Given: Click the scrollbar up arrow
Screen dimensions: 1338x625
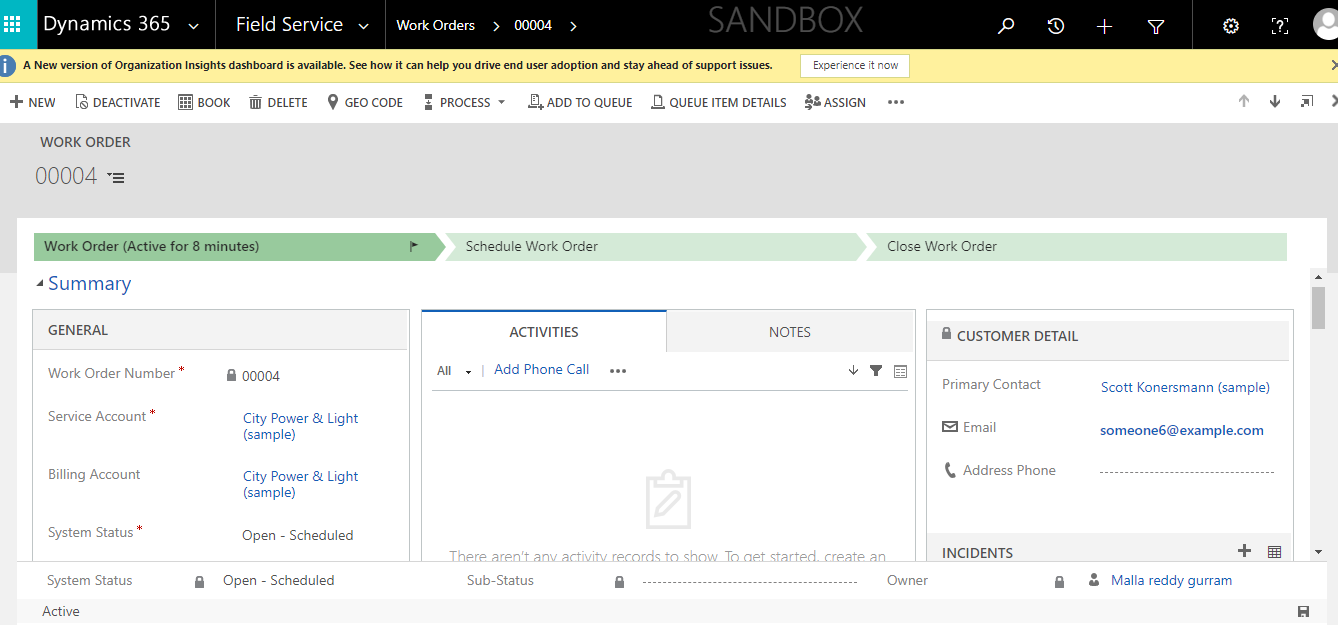Looking at the screenshot, I should coord(1318,277).
